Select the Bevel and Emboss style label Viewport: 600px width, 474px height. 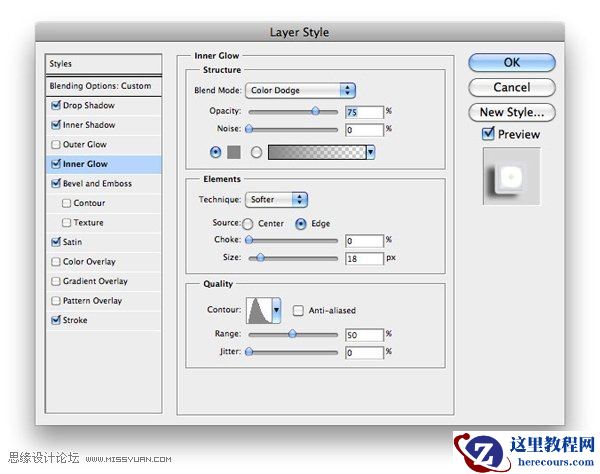[x=97, y=183]
